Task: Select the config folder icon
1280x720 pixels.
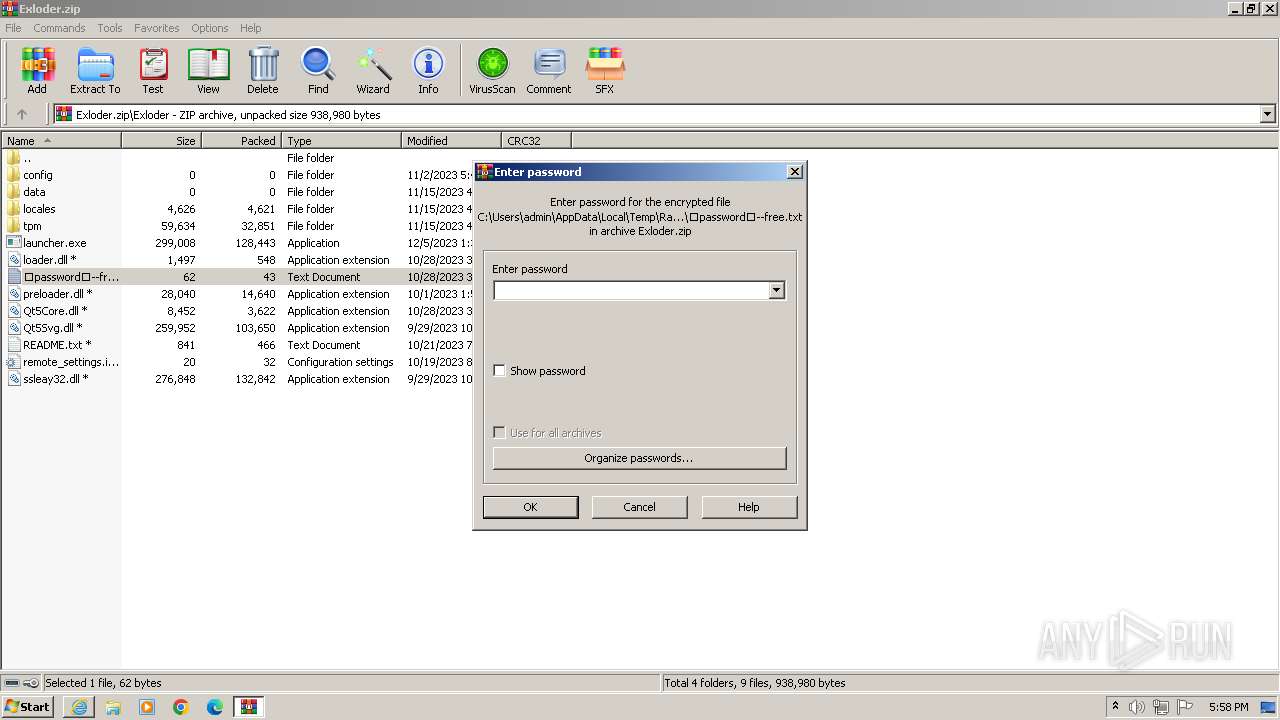Action: [13, 174]
